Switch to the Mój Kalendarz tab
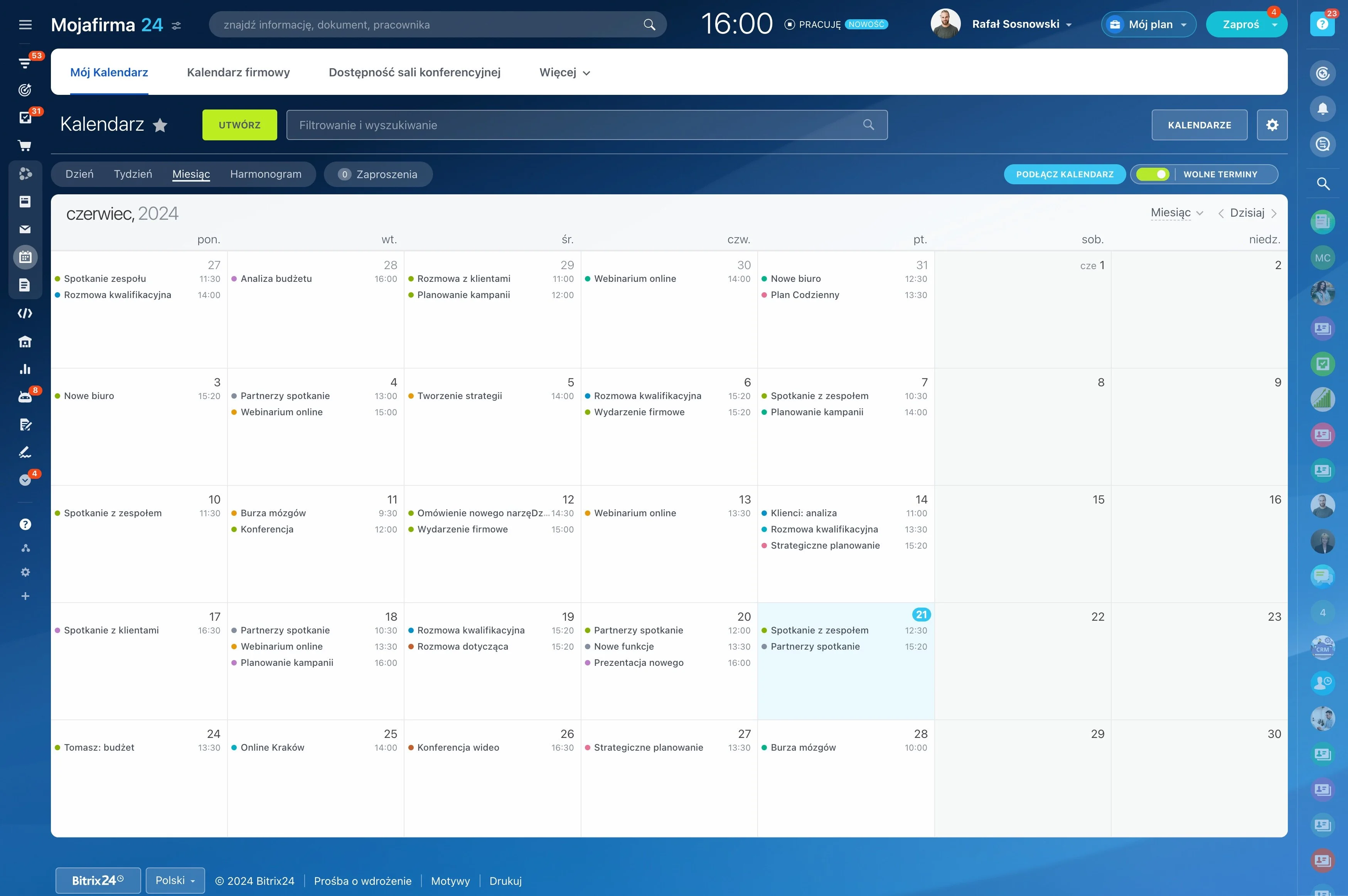The width and height of the screenshot is (1348, 896). tap(109, 72)
